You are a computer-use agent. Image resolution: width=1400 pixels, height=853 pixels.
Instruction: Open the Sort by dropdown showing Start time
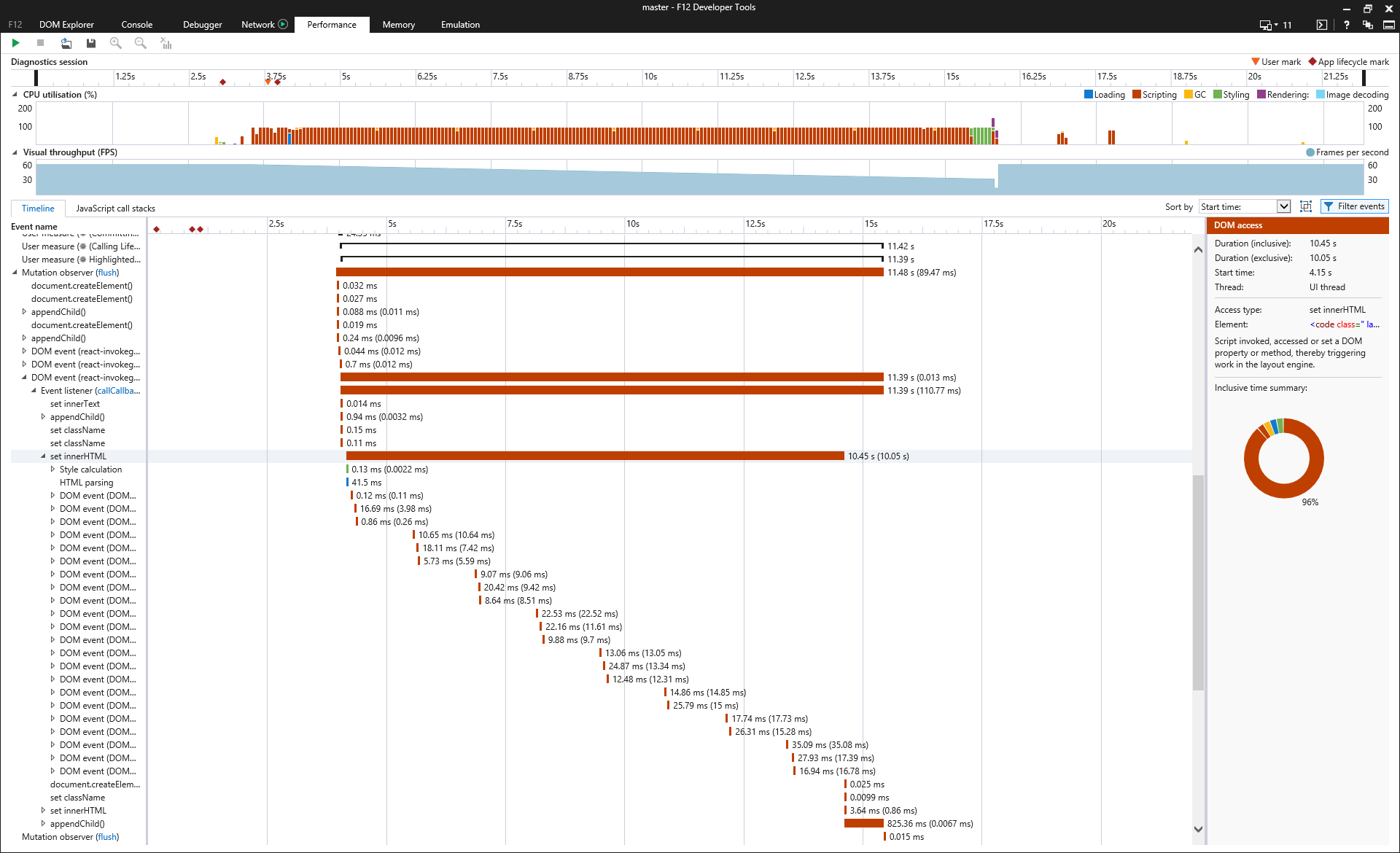[1243, 206]
